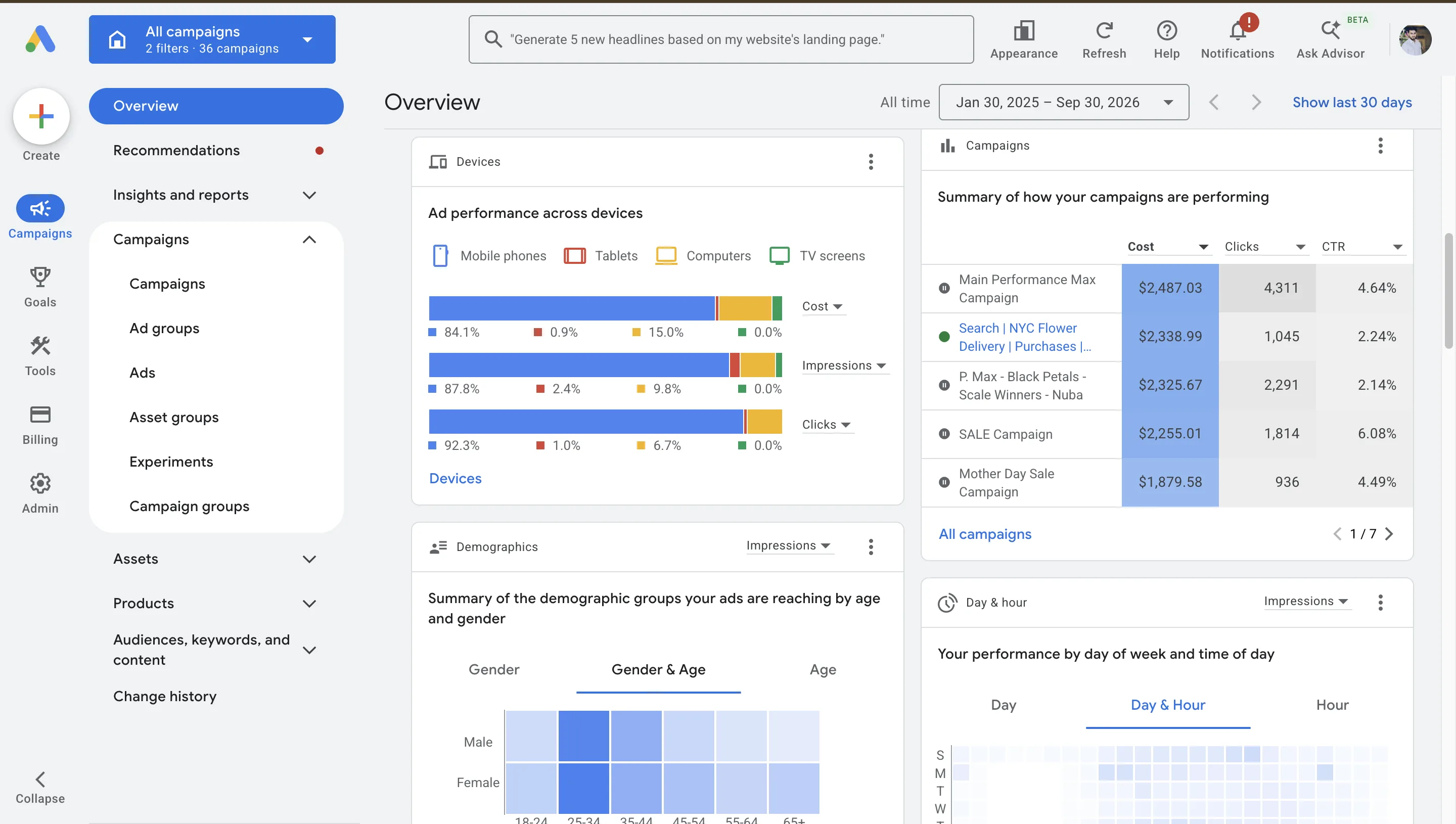Open Demographics card three-dot menu
Image resolution: width=1456 pixels, height=824 pixels.
point(871,546)
